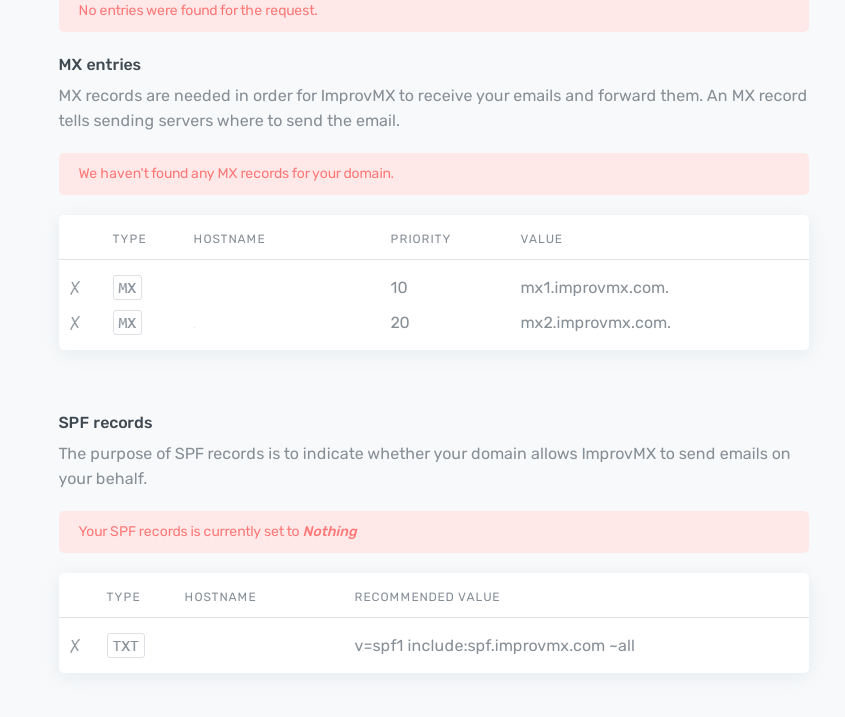Image resolution: width=845 pixels, height=717 pixels.
Task: Click the MX type badge with priority 10
Action: [127, 288]
